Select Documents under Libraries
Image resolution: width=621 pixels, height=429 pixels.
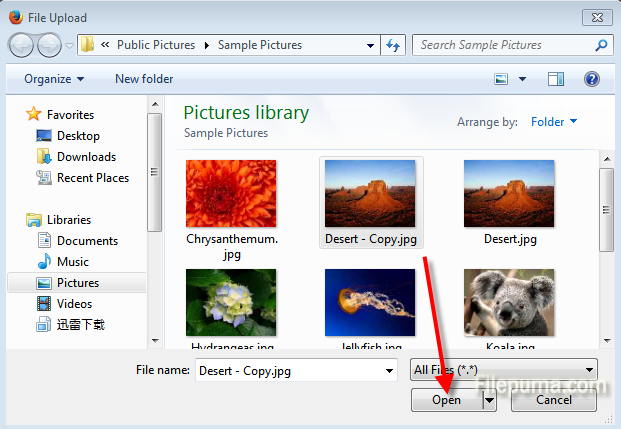88,241
